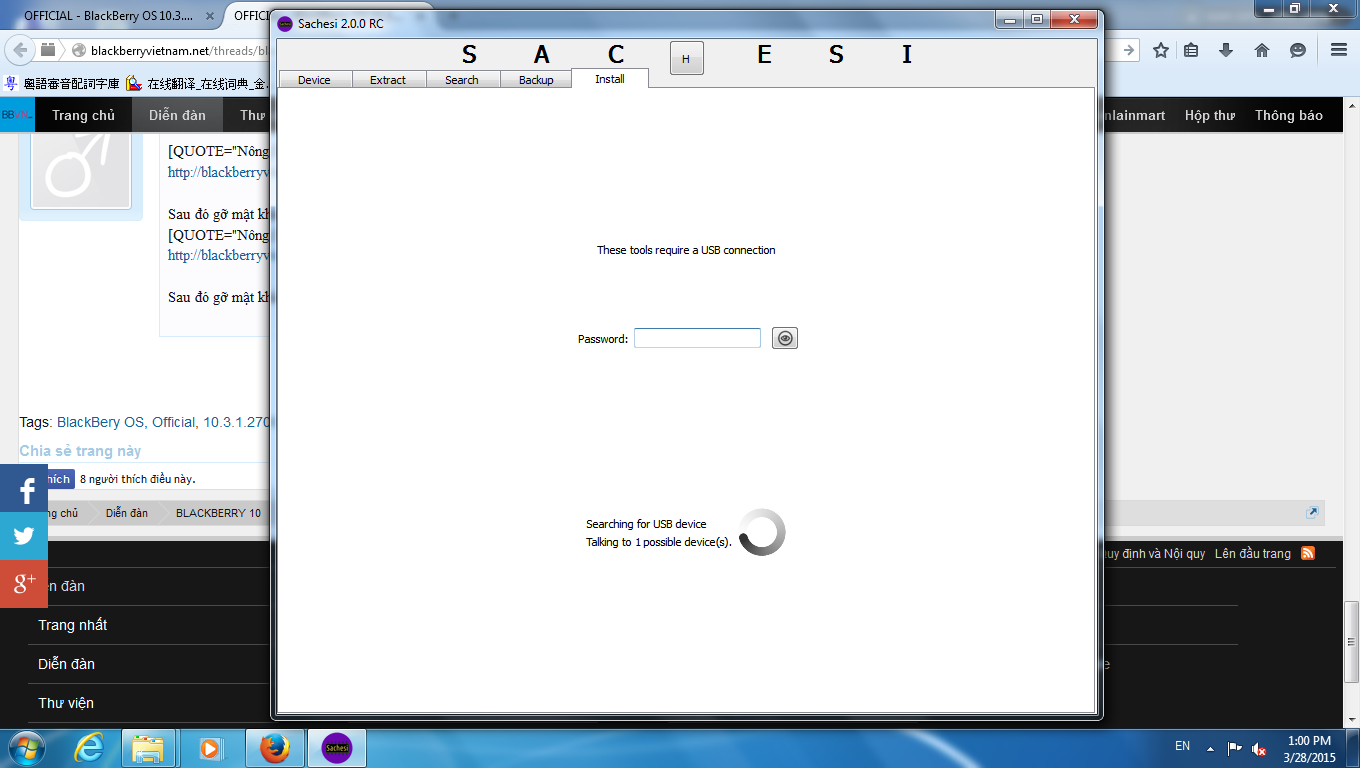Open the RSS feed icon in footer
Image resolution: width=1360 pixels, height=768 pixels.
1307,553
